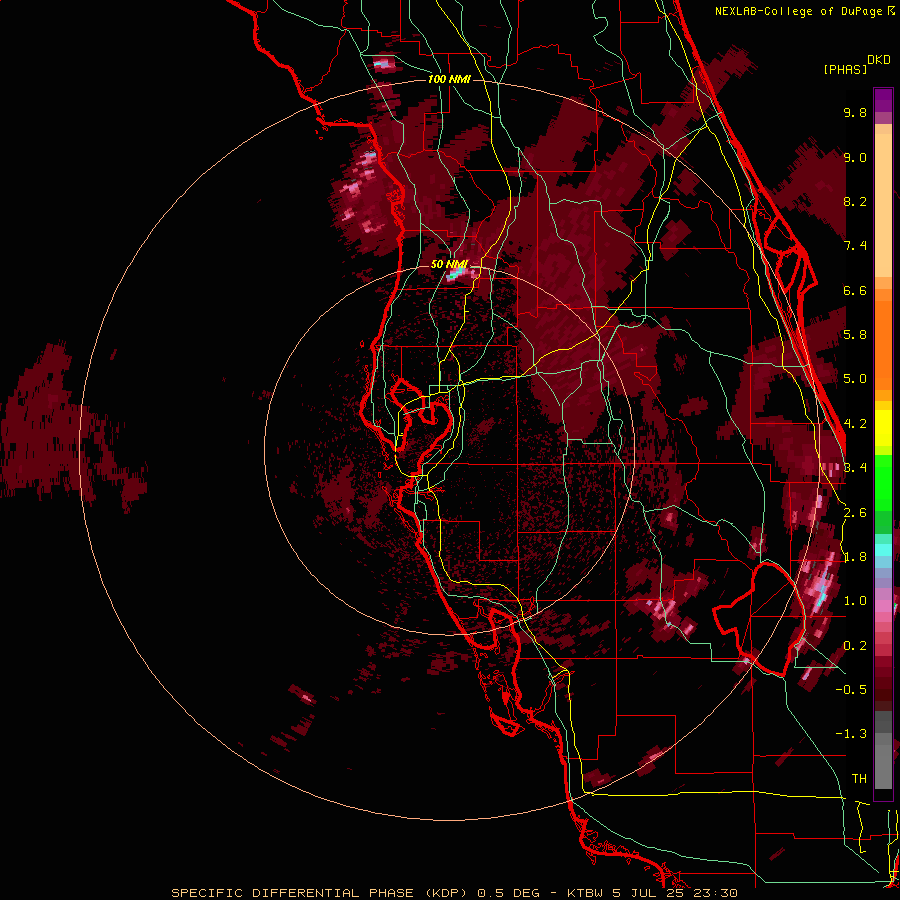This screenshot has width=900, height=900.
Task: Click the 2.6 value on the color scale
Action: coord(855,513)
